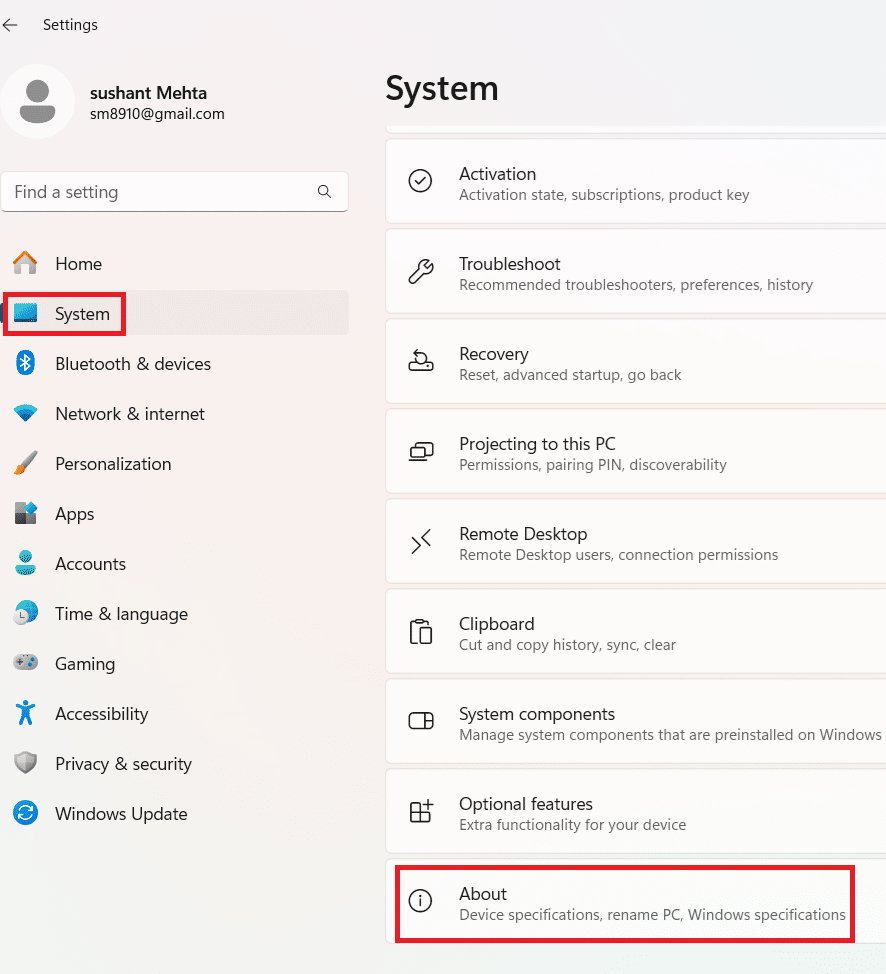Type in the Find a setting box
Screen dimensions: 886x974
tap(160, 192)
